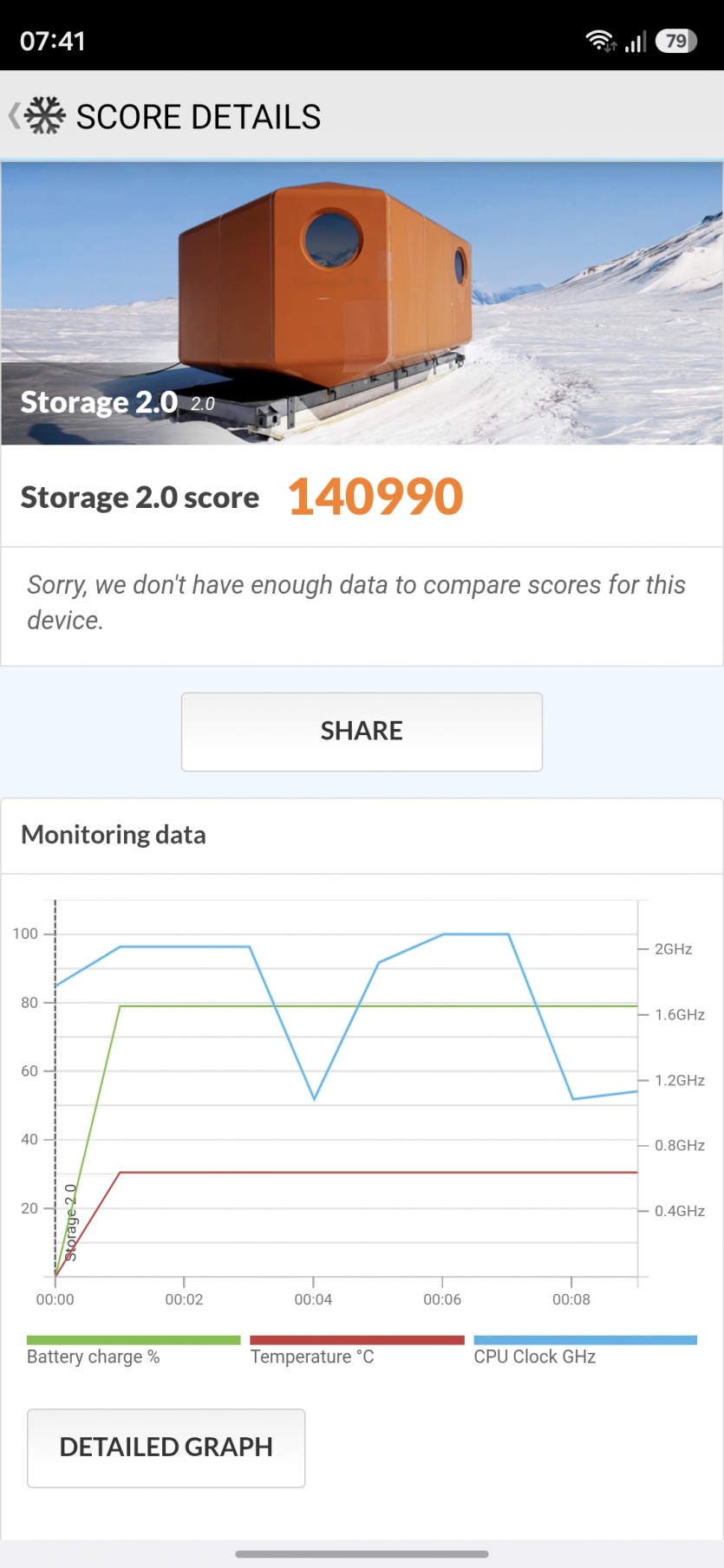The image size is (724, 1568).
Task: Tap the blue CPU Clock legend swatch
Action: pyautogui.click(x=584, y=1340)
